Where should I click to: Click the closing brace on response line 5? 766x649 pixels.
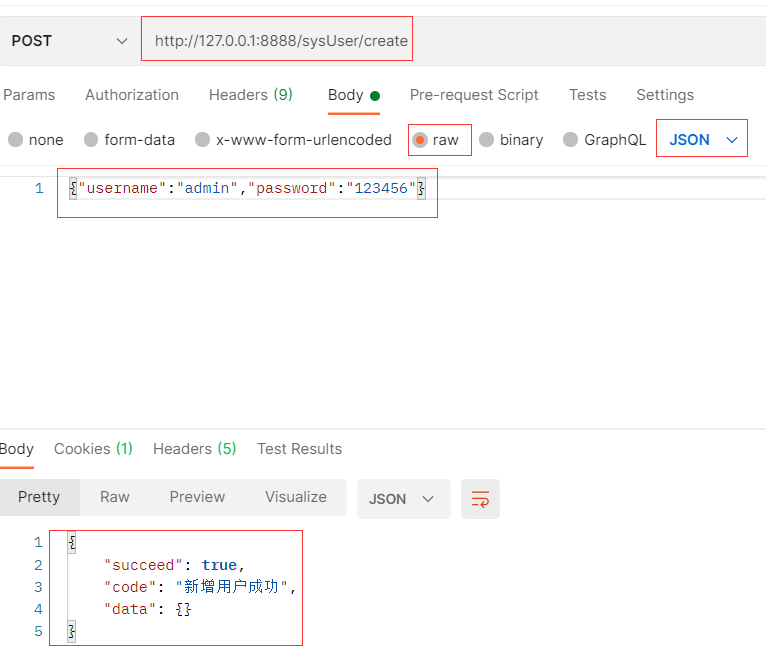72,631
